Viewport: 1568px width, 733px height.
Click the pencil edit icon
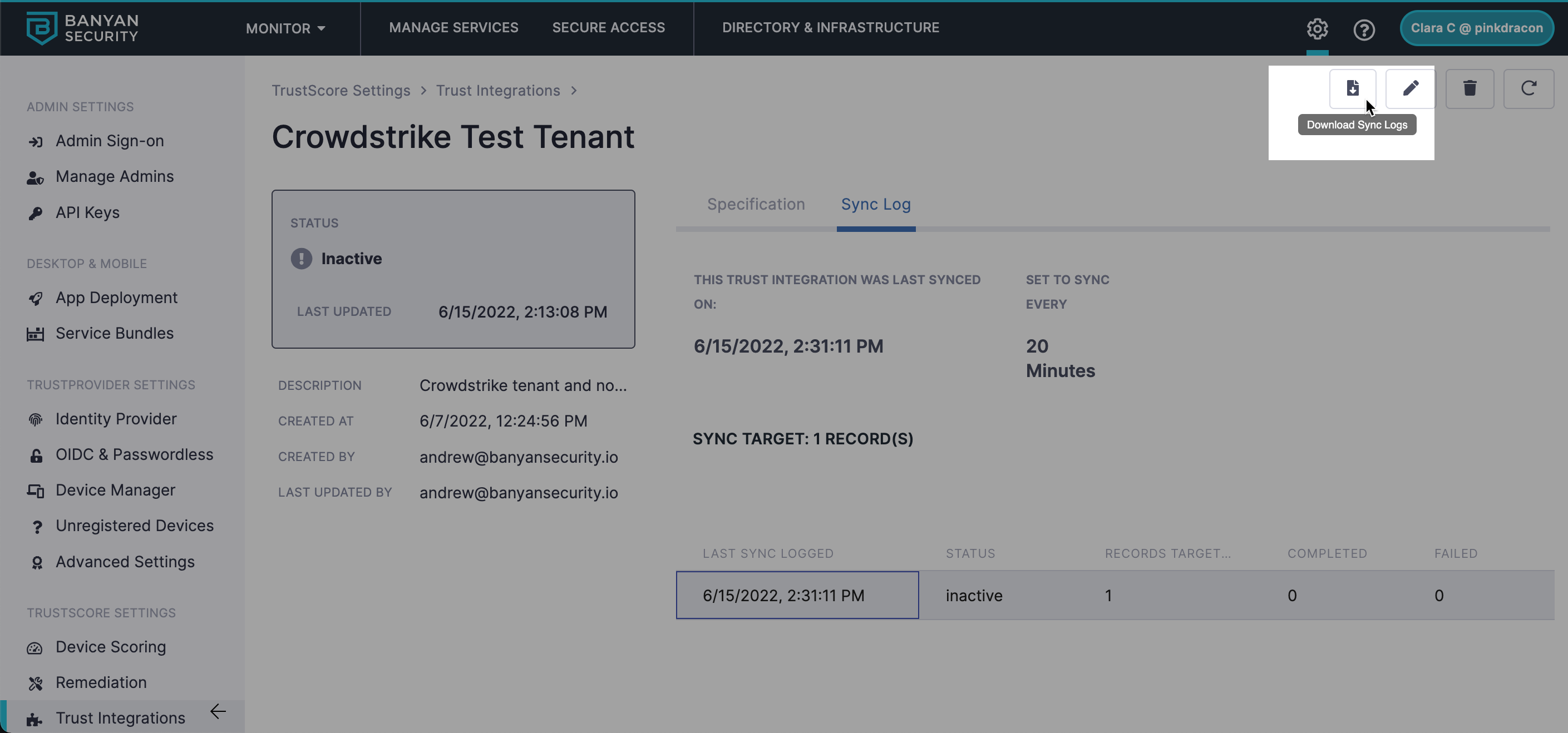1410,89
